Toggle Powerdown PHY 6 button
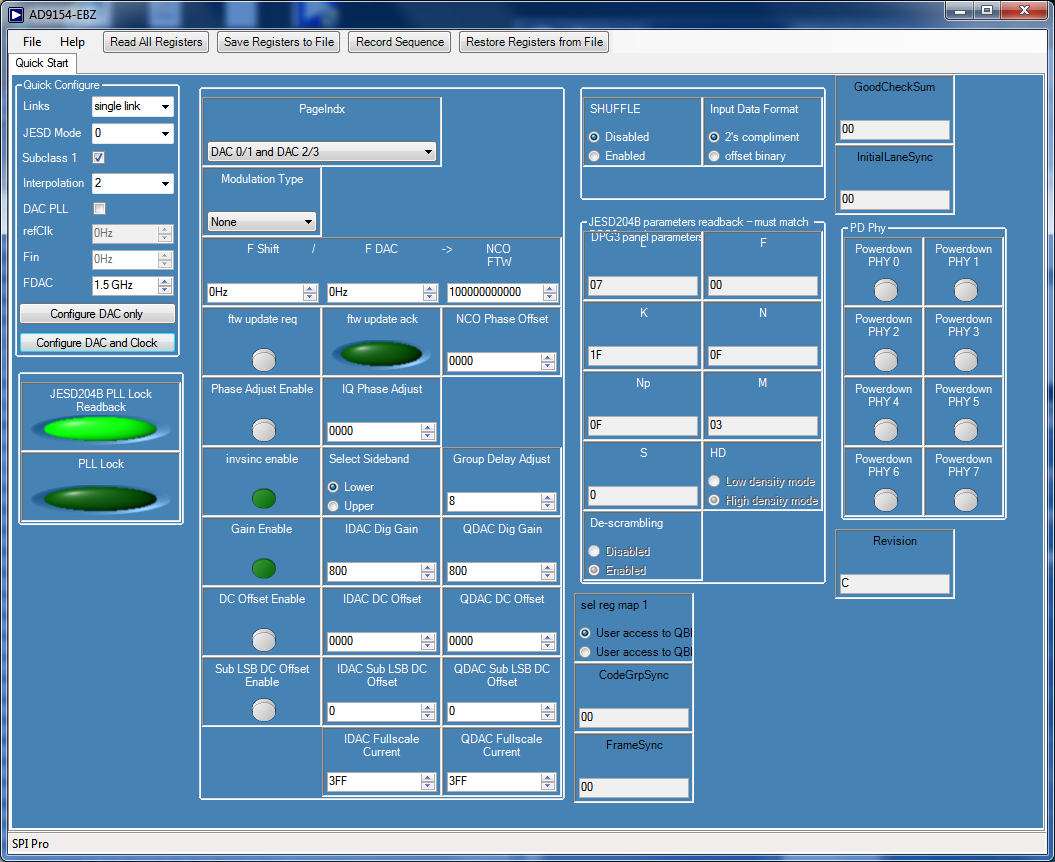The image size is (1055, 862). click(885, 500)
